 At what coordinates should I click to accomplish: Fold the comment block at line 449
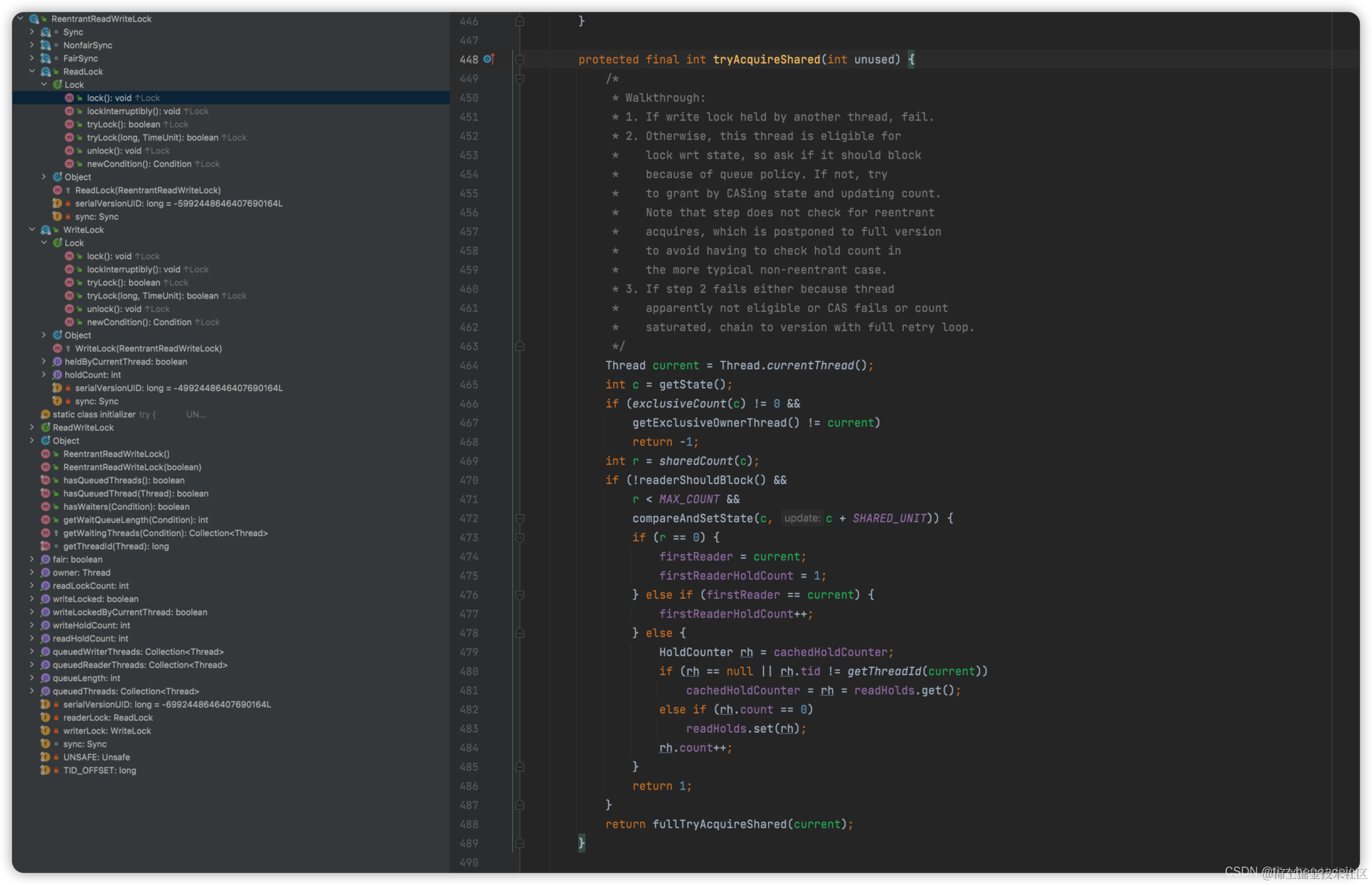click(x=520, y=79)
